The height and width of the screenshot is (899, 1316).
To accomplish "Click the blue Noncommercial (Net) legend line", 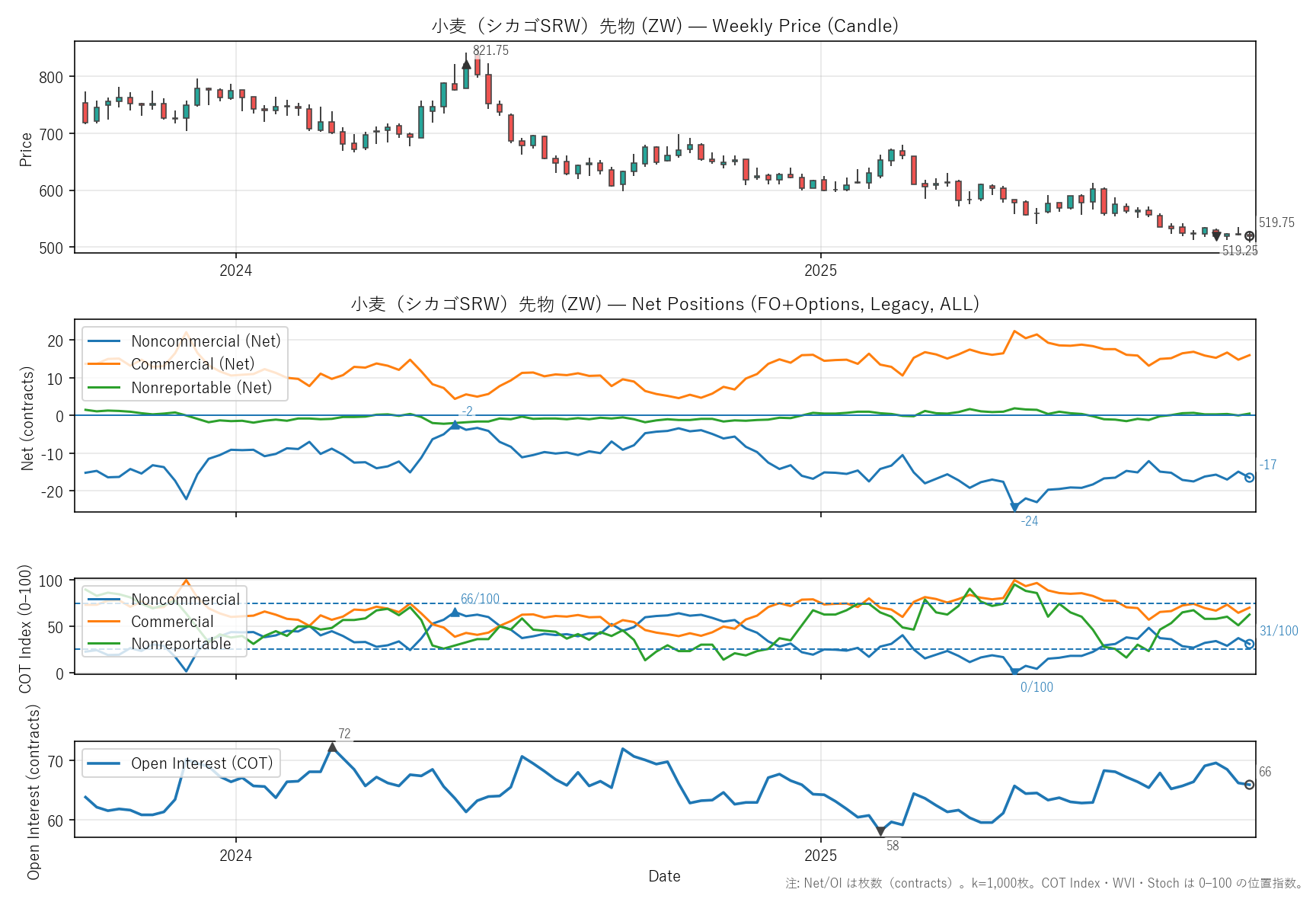I will click(x=104, y=341).
